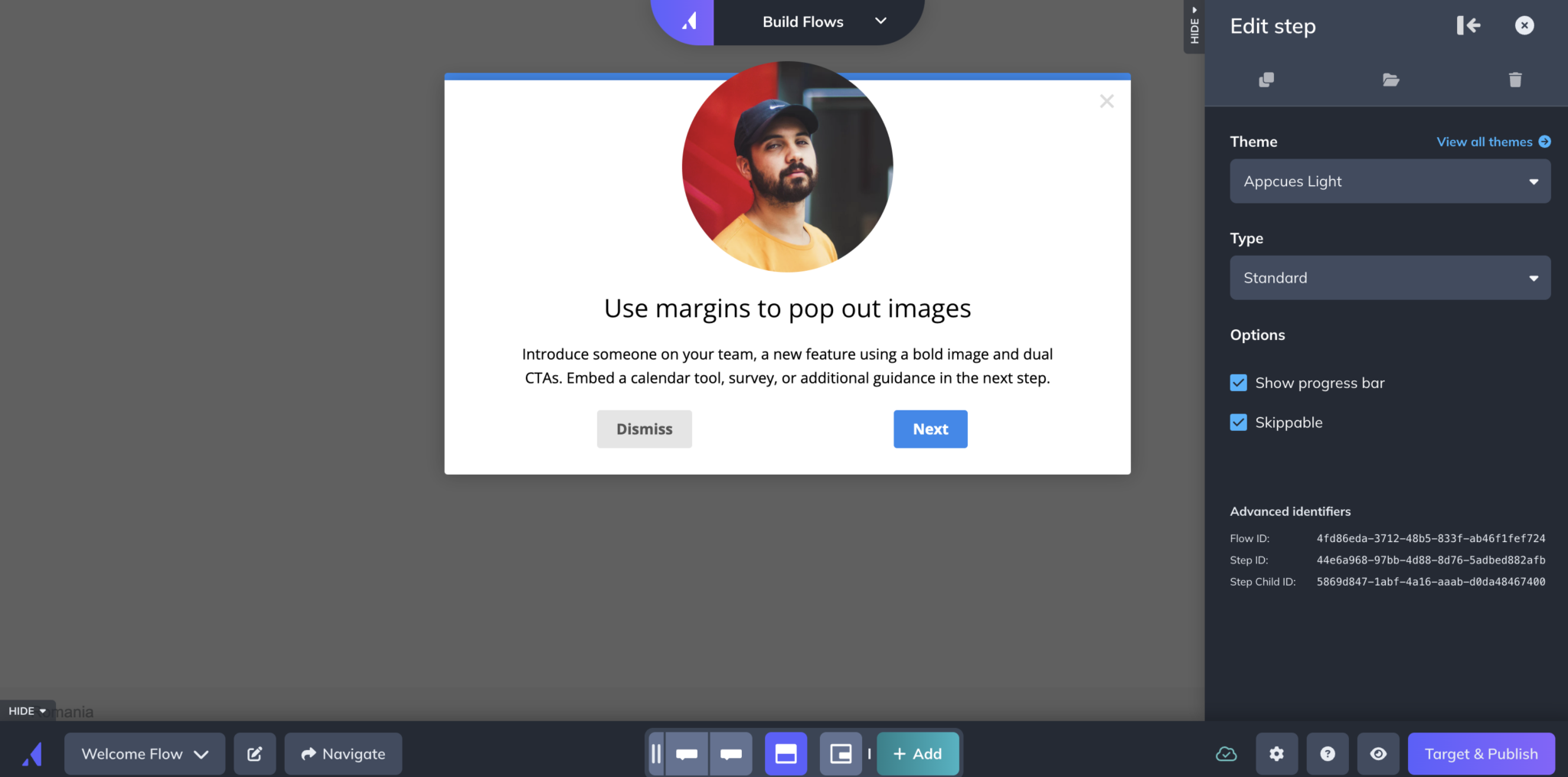Open help via the question mark icon

coord(1328,754)
